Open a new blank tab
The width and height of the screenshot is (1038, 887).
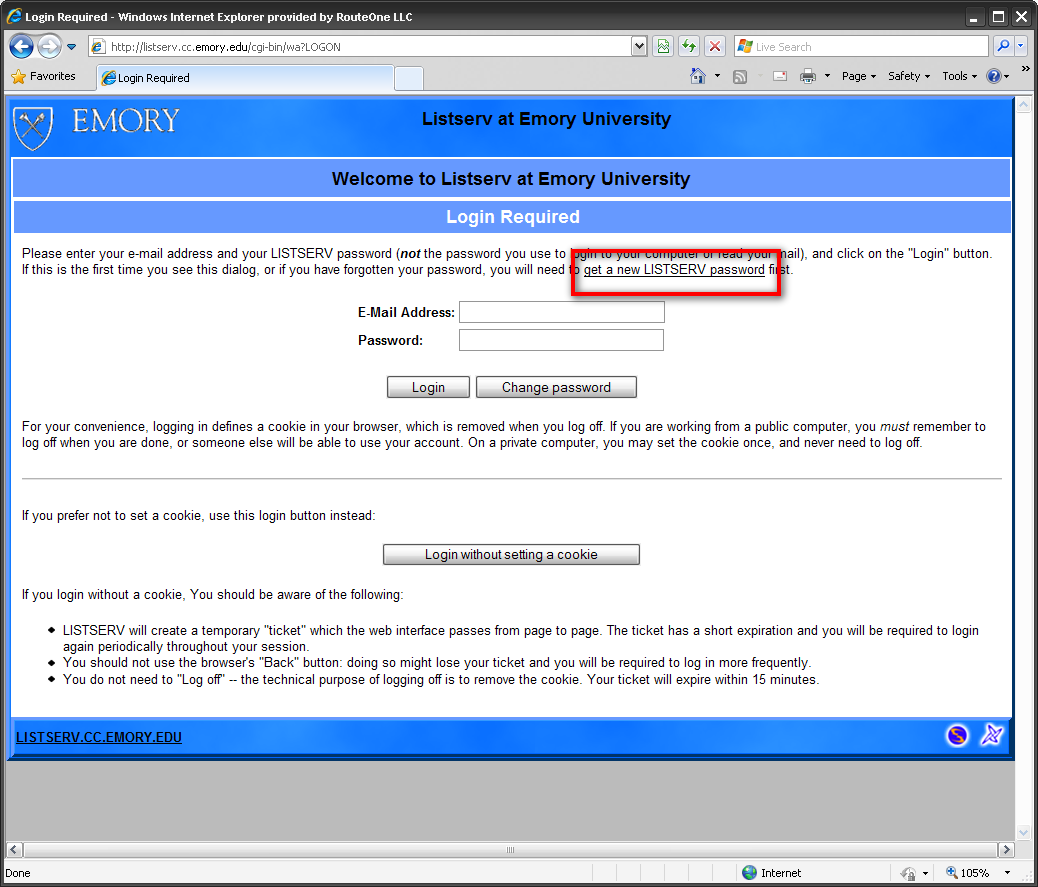pos(409,78)
